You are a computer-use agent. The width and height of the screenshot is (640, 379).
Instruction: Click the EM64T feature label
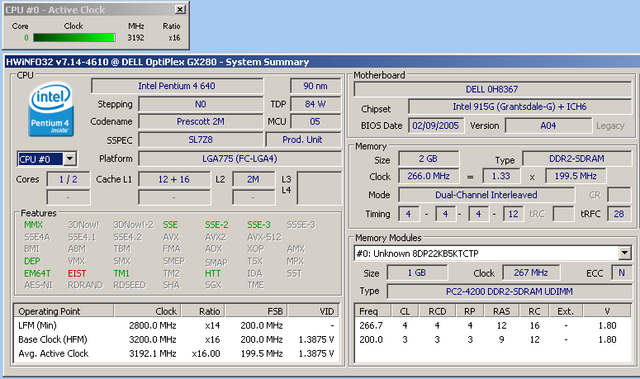coord(37,273)
